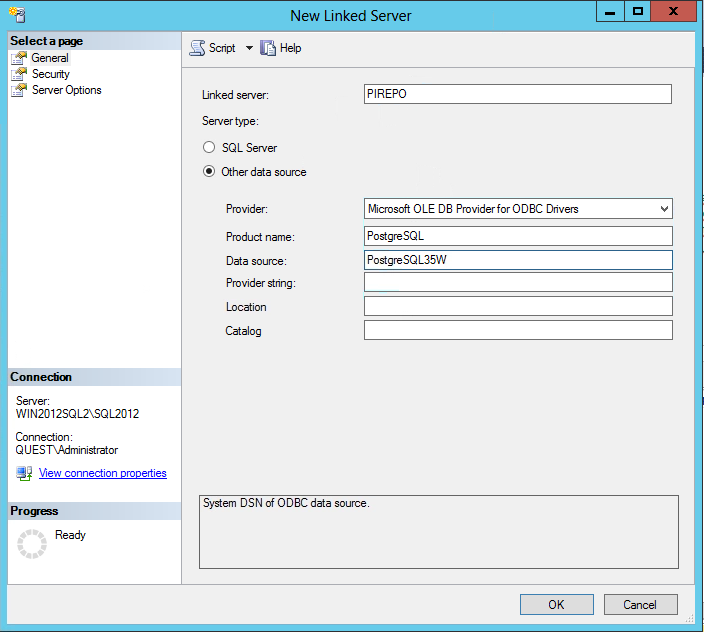Click the window icon in title bar
Image resolution: width=704 pixels, height=632 pixels.
point(15,15)
